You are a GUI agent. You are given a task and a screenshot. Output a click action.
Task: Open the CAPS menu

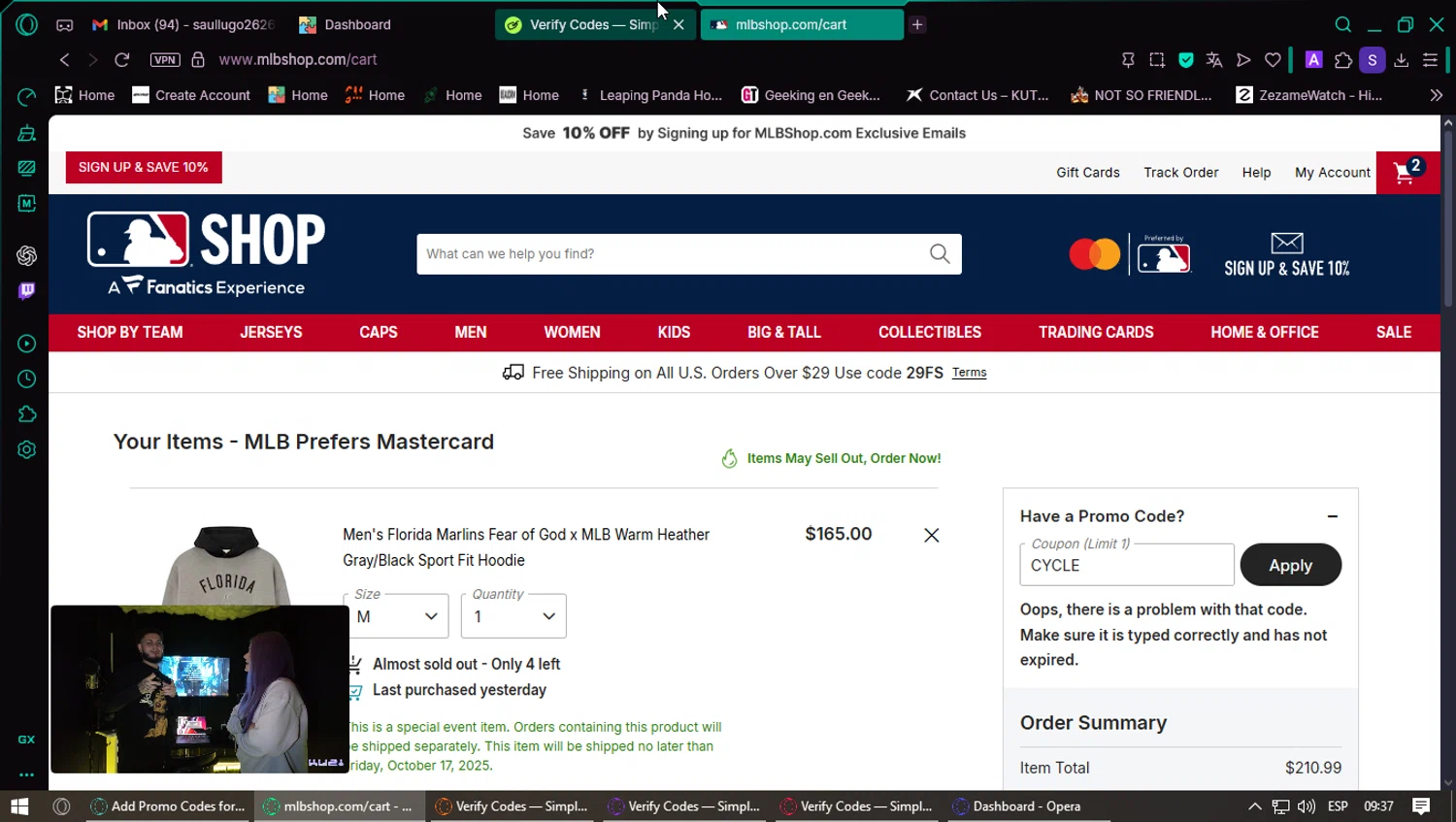[379, 332]
